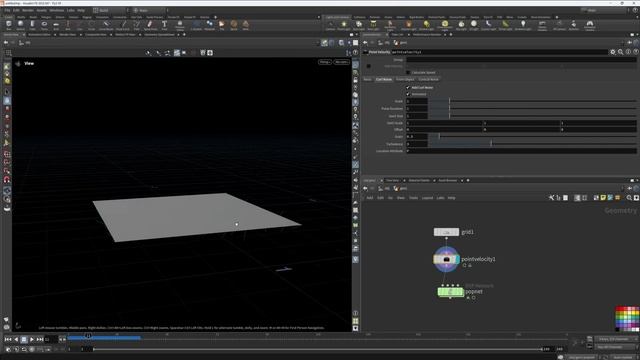Open the File menu

point(7,10)
